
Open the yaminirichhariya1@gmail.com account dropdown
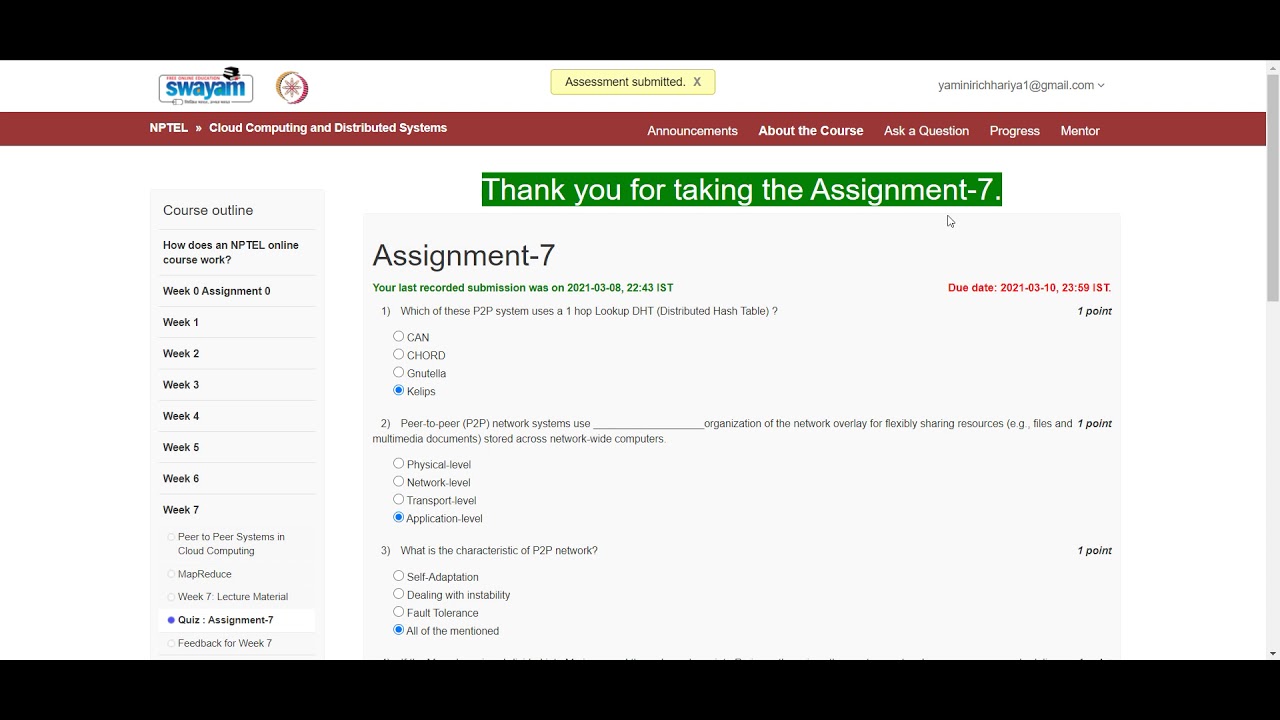[x=1021, y=85]
